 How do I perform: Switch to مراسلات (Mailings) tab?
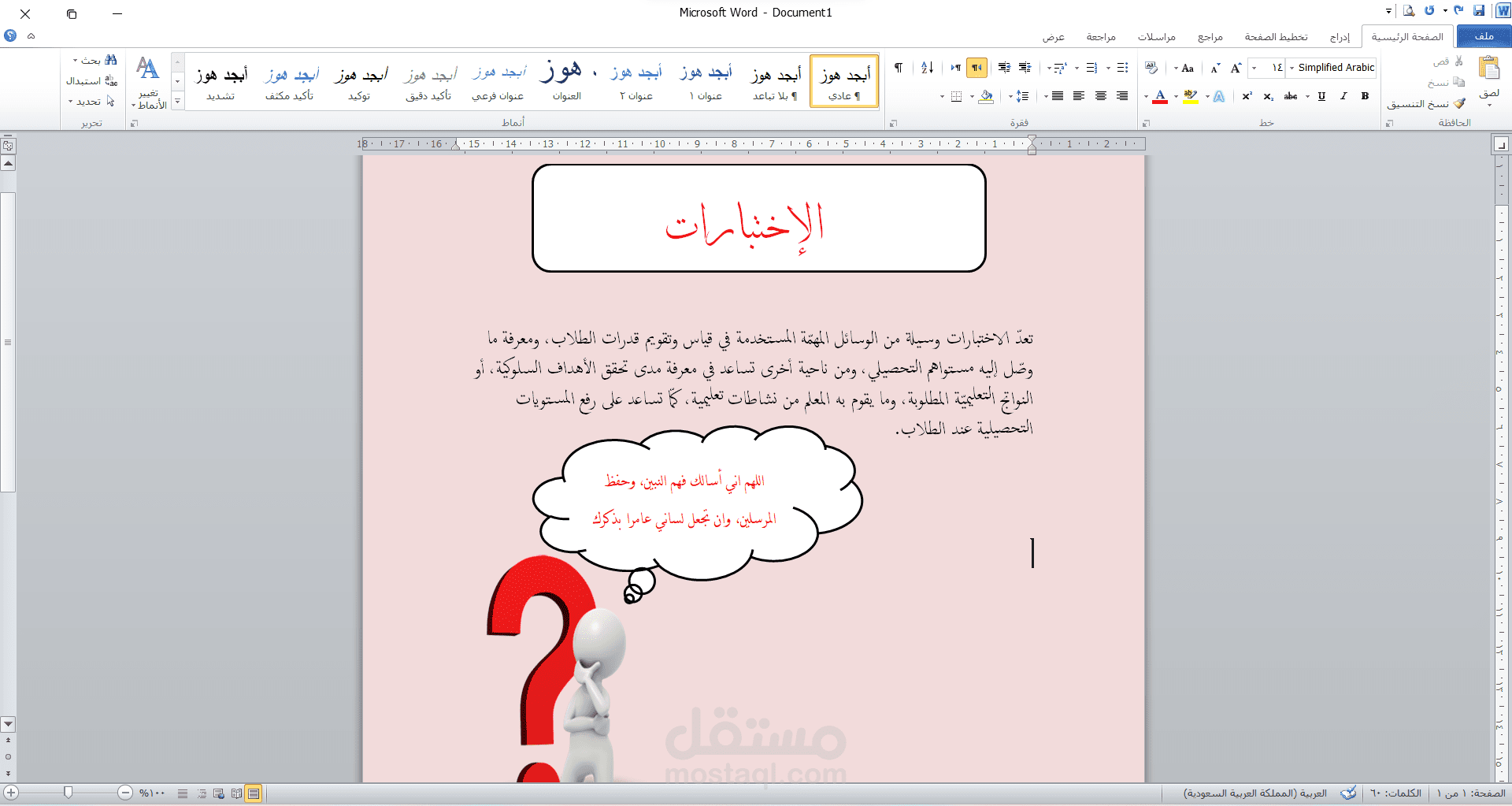click(x=1157, y=37)
